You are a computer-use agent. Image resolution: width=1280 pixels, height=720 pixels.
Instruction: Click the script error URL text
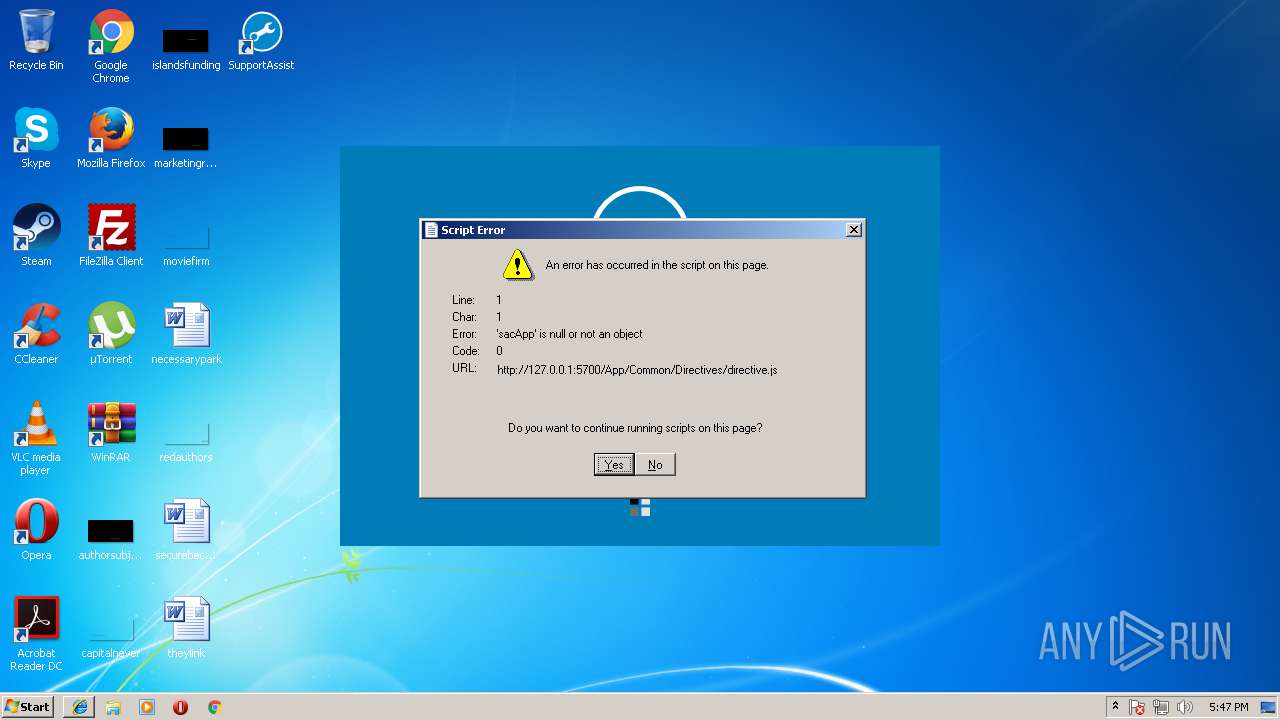637,370
